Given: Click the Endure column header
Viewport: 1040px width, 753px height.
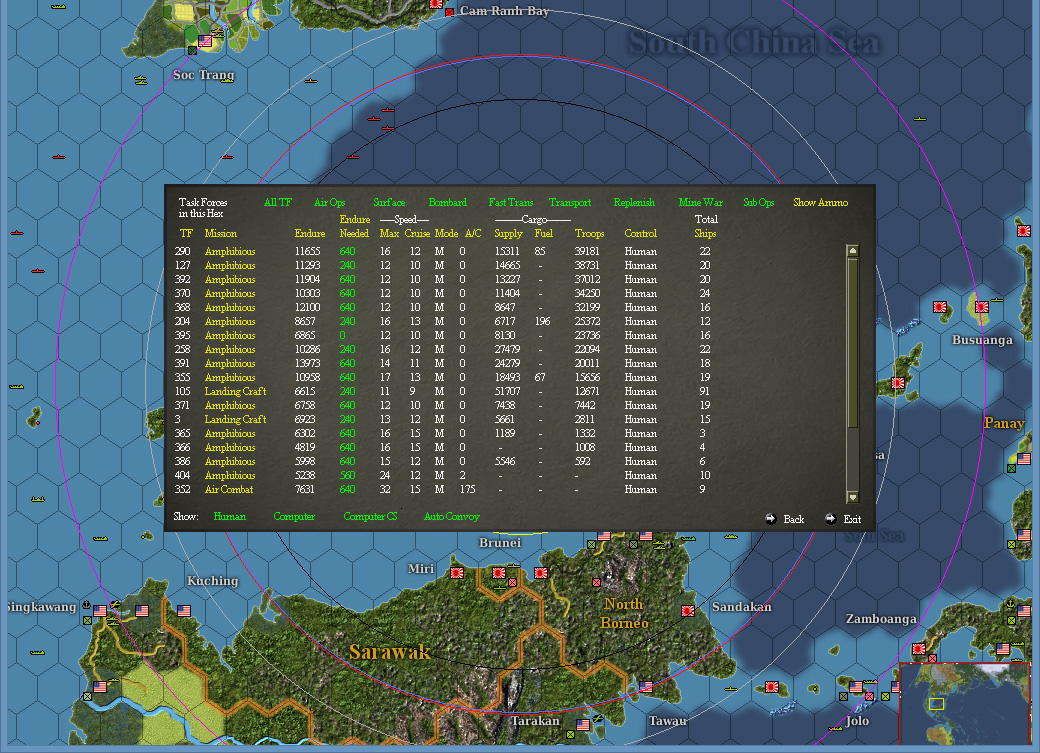Looking at the screenshot, I should [310, 234].
